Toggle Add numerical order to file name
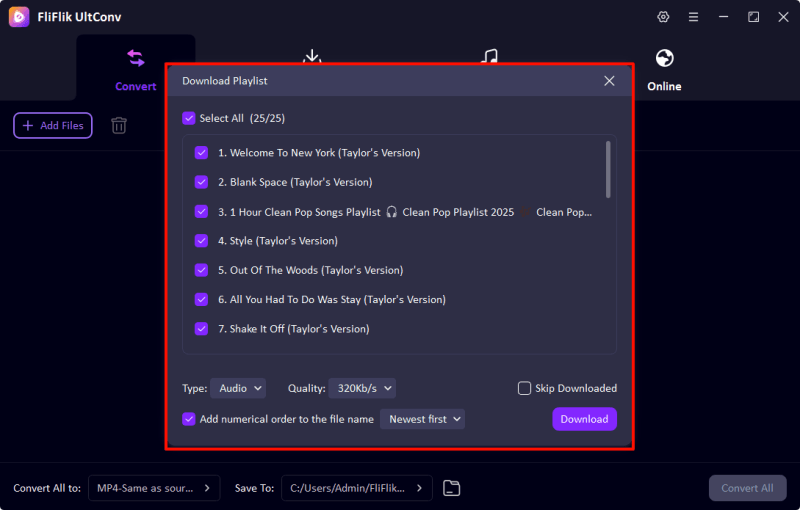This screenshot has width=800, height=510. [x=189, y=419]
